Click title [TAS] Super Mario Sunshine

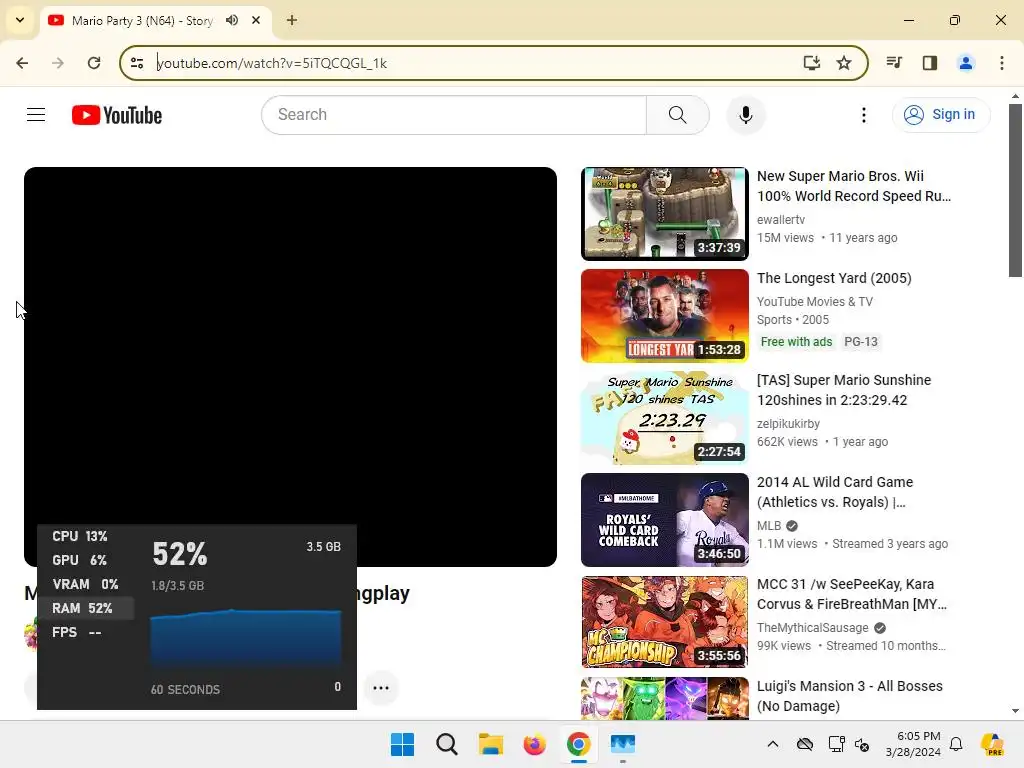click(x=844, y=390)
